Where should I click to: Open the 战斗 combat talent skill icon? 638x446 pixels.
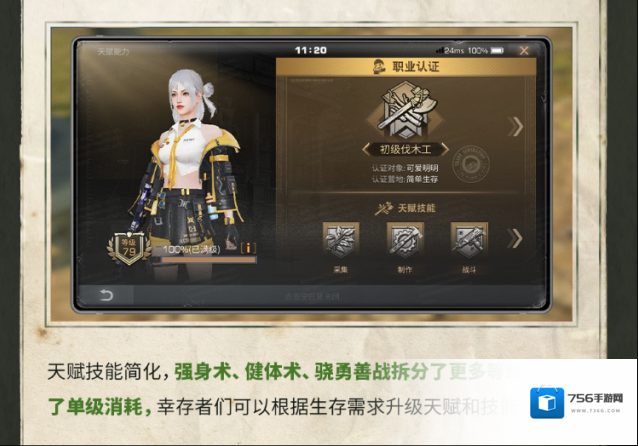coord(469,240)
